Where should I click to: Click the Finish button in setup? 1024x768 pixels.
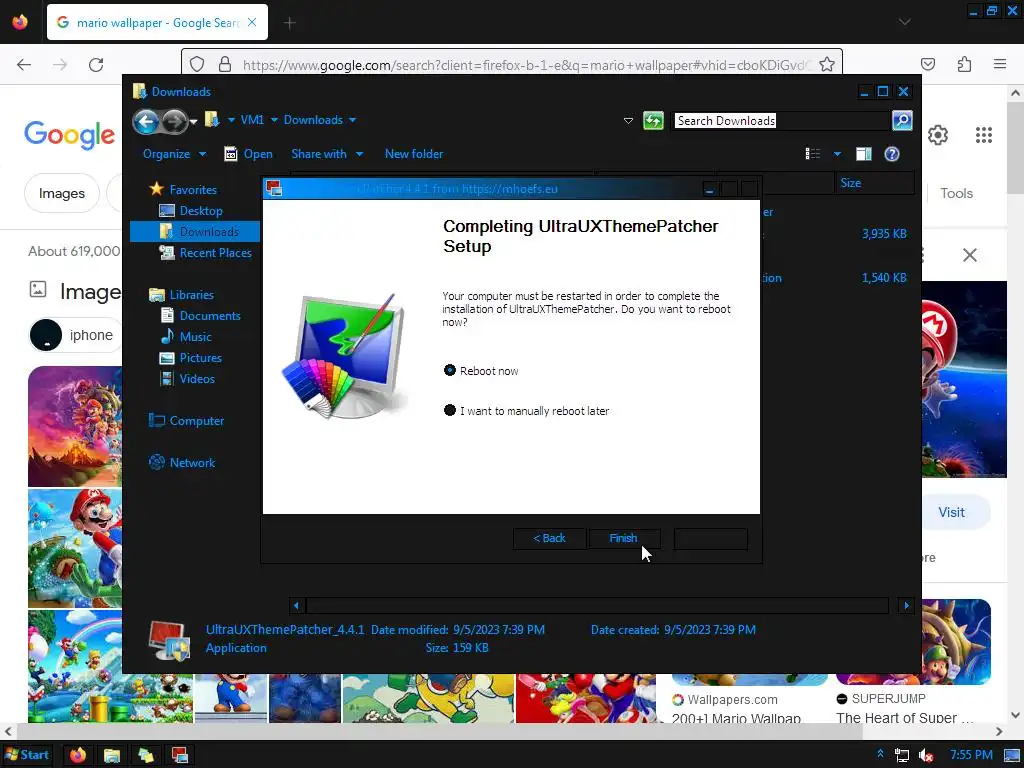point(624,538)
